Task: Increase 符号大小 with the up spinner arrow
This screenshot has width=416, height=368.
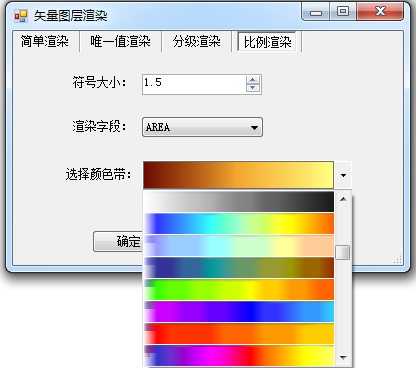Action: point(253,80)
